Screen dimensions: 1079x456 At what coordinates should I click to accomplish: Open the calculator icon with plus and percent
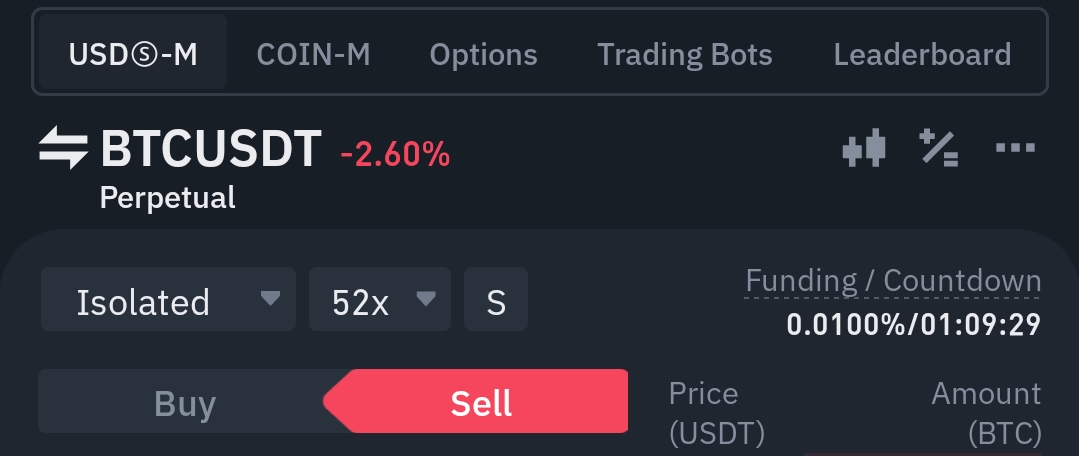pyautogui.click(x=939, y=148)
